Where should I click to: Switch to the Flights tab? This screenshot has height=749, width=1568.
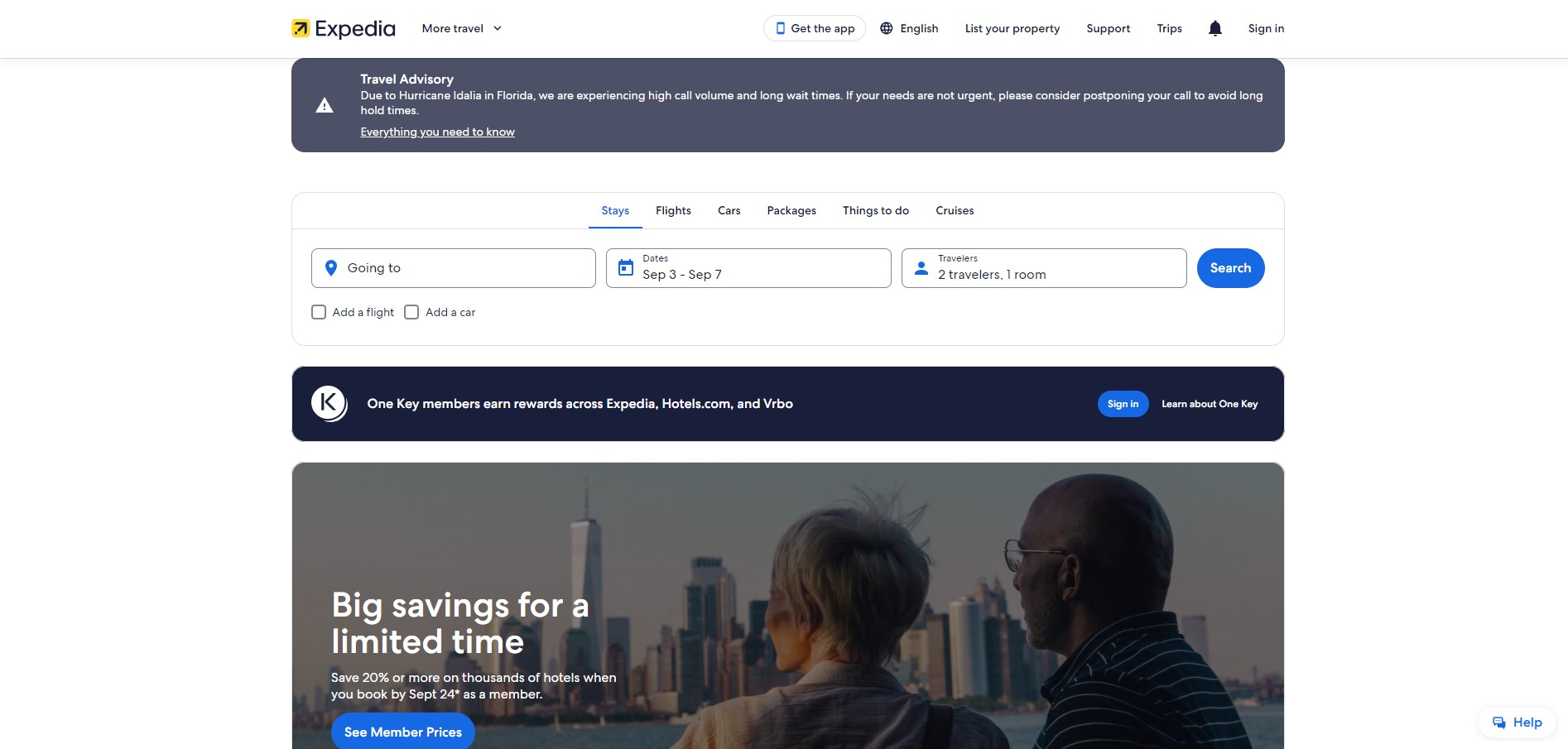[x=673, y=211]
